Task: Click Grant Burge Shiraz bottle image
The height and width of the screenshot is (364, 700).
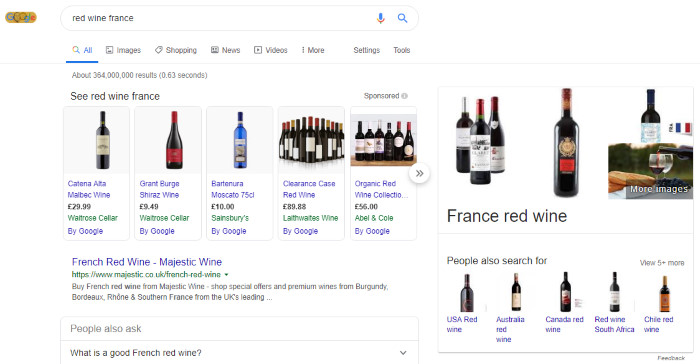Action: (174, 140)
